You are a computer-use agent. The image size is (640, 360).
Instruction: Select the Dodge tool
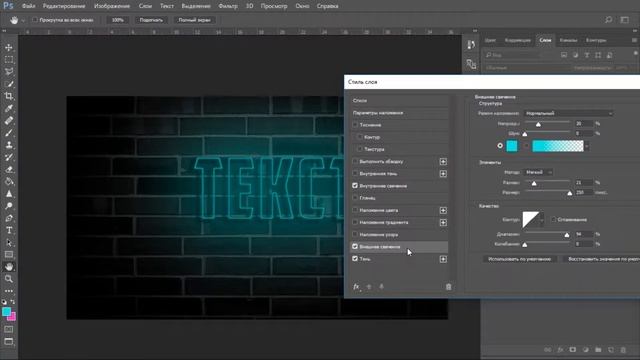click(x=9, y=206)
